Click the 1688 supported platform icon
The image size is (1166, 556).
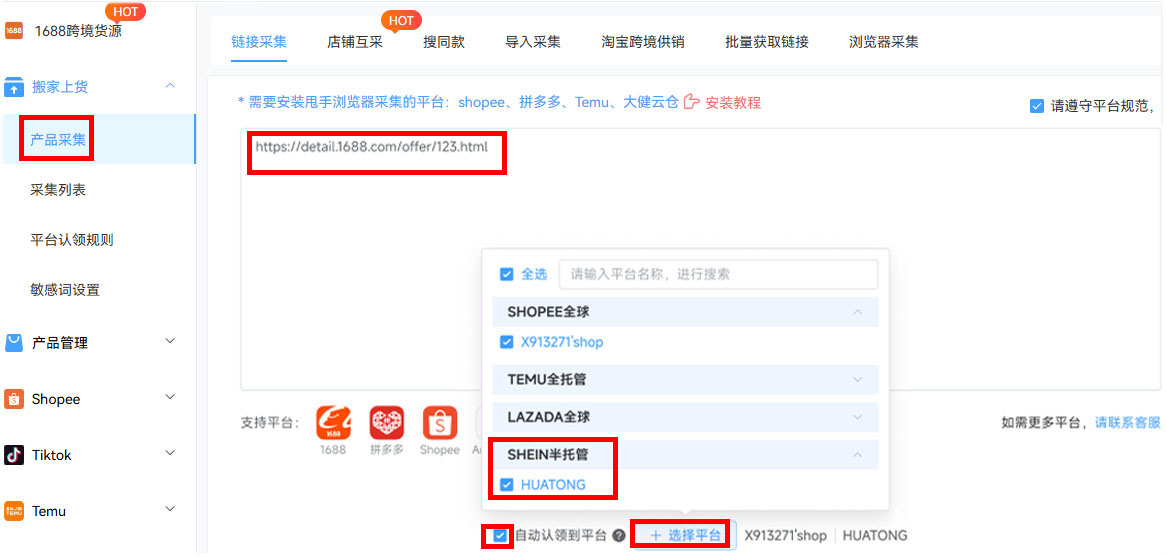[x=333, y=423]
